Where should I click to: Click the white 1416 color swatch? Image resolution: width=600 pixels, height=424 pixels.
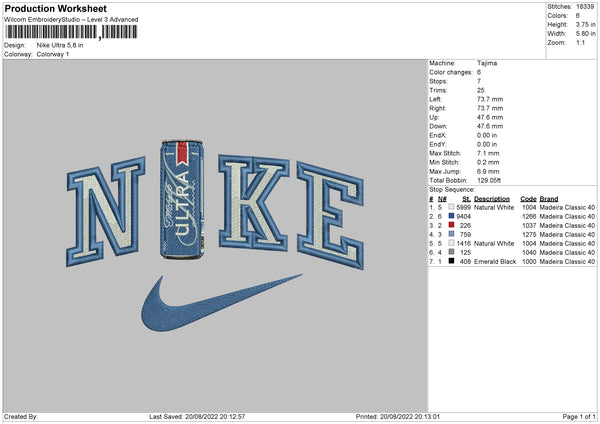[451, 243]
